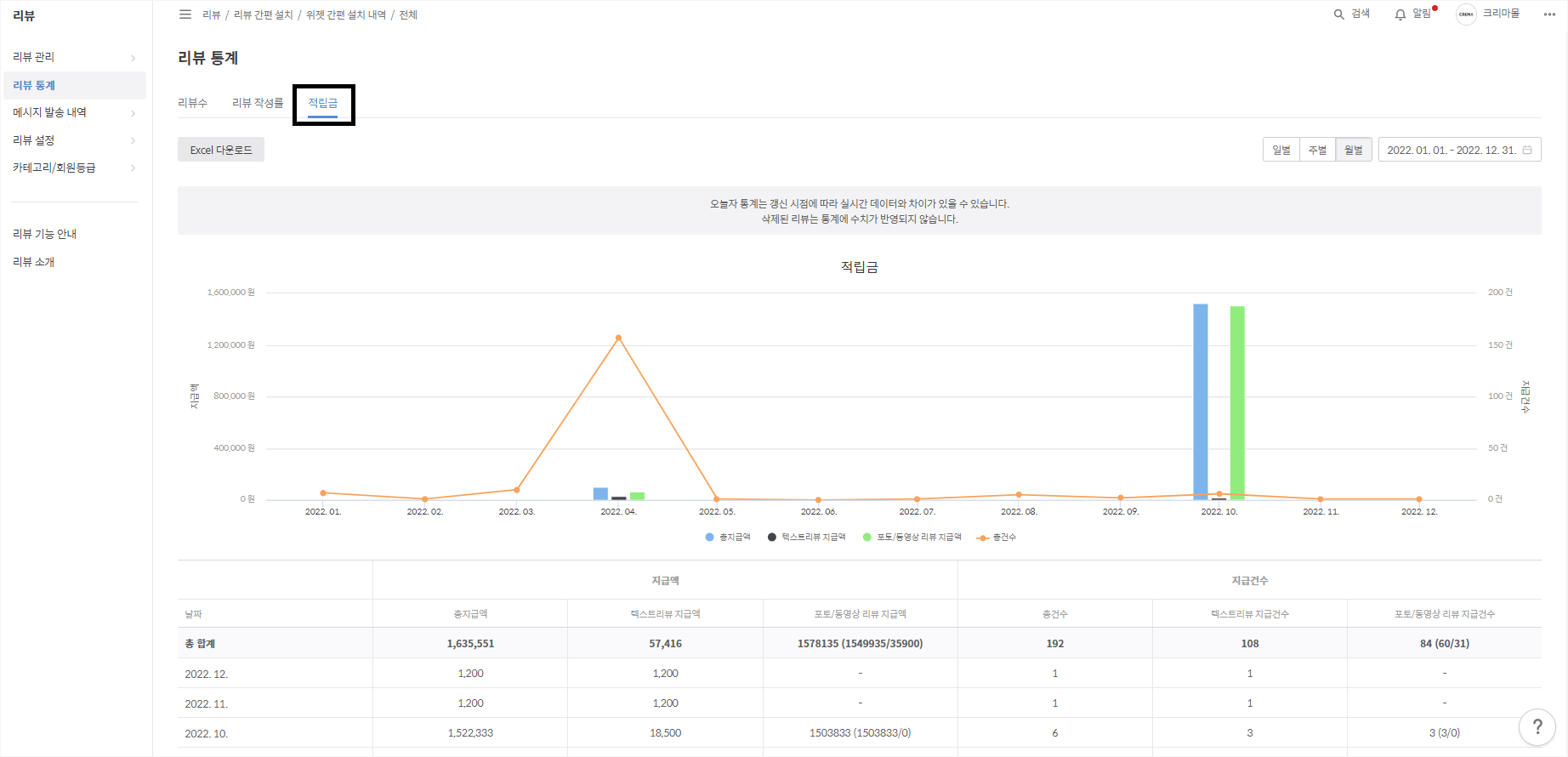Open search with the magnifier icon
Viewport: 1568px width, 757px height.
[1339, 14]
